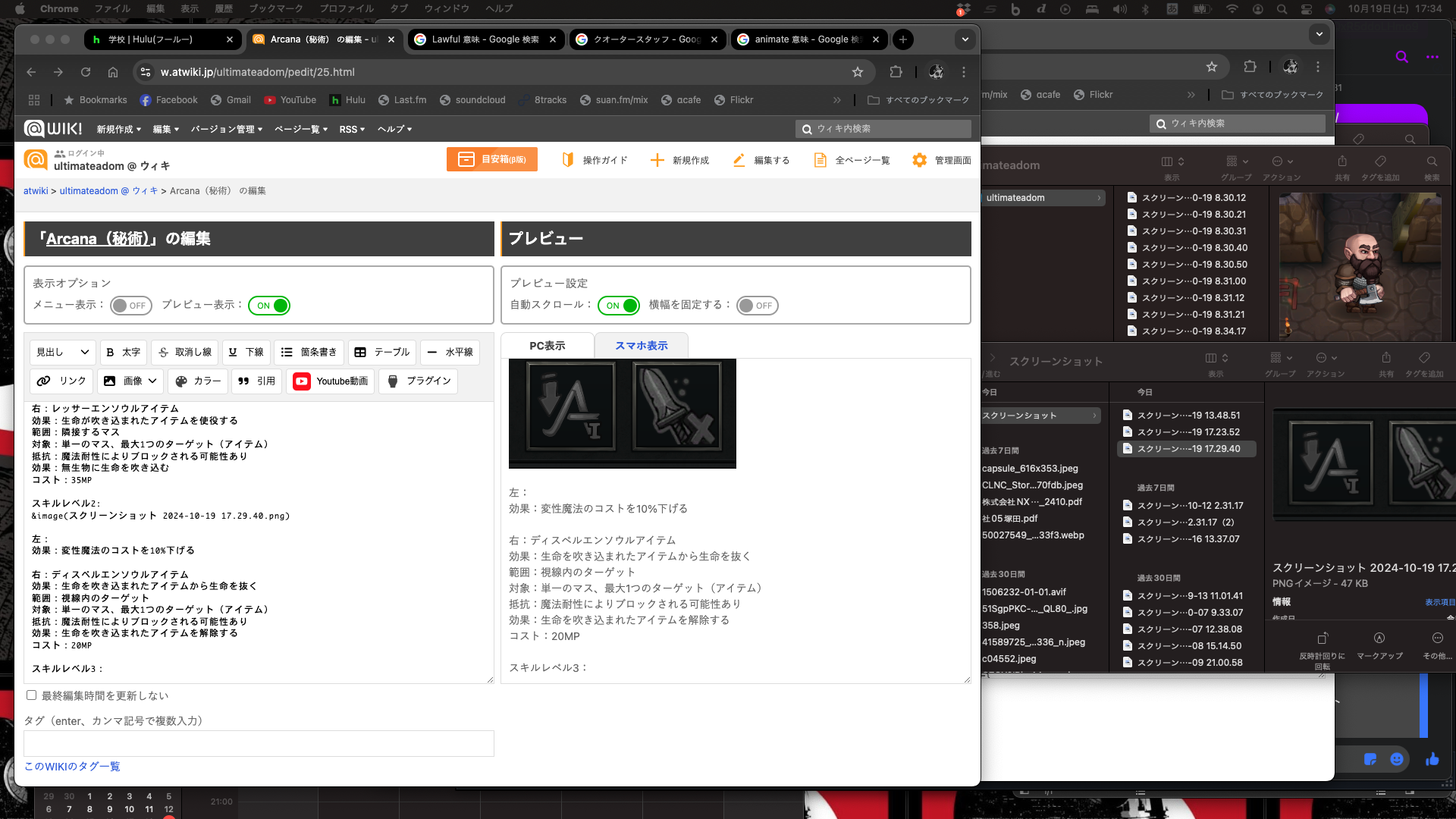This screenshot has width=1456, height=819.
Task: Open 管理画面 admin gear
Action: 941,160
